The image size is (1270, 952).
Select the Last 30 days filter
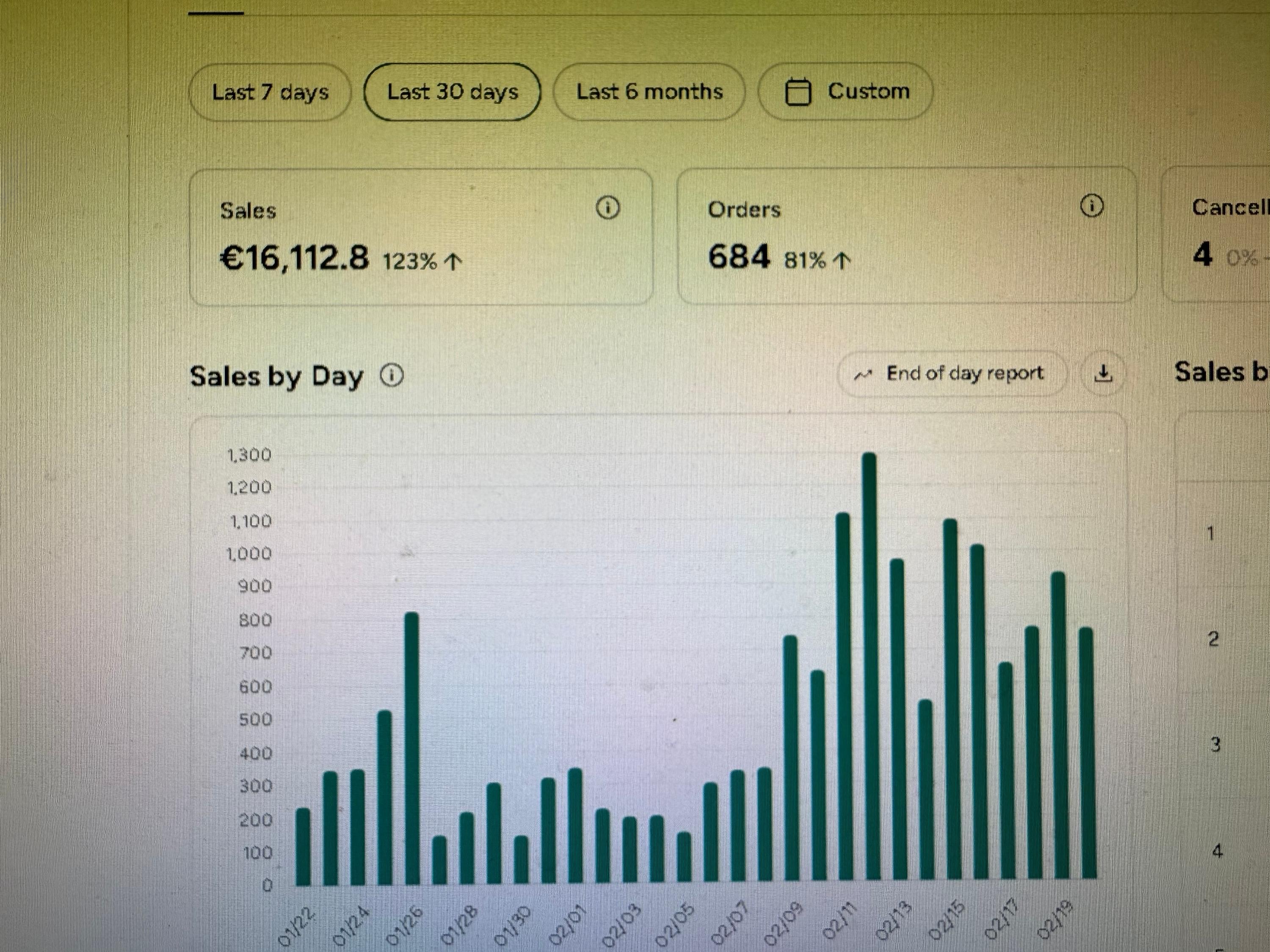click(453, 92)
